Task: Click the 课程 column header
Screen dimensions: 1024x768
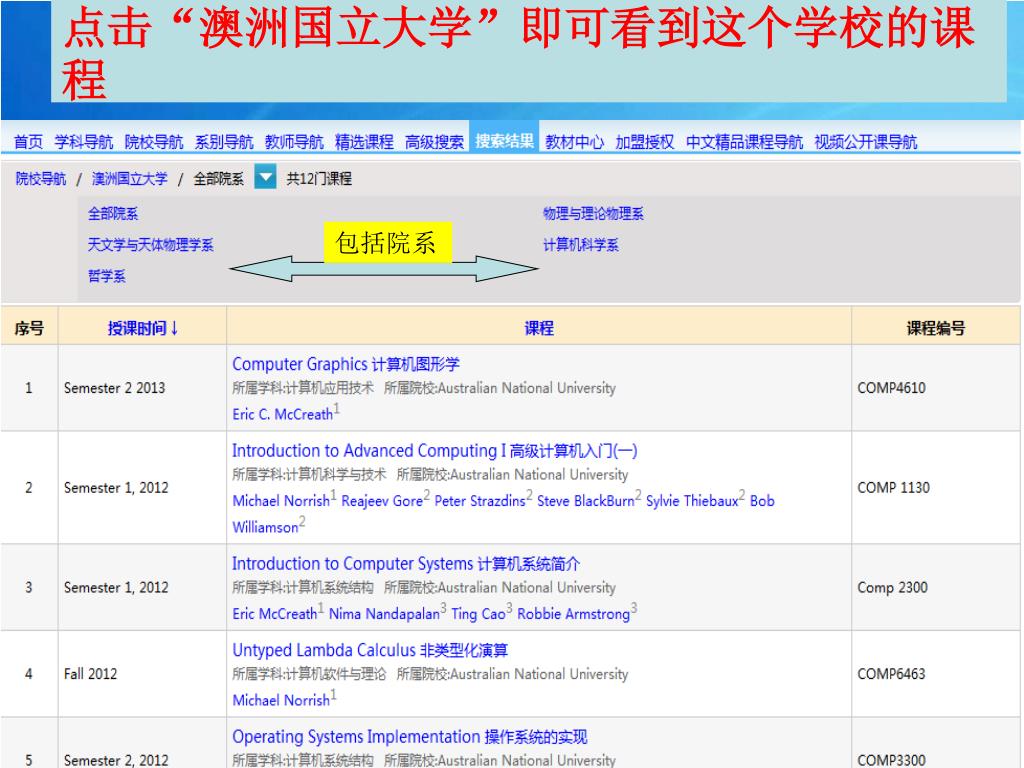Action: tap(539, 328)
